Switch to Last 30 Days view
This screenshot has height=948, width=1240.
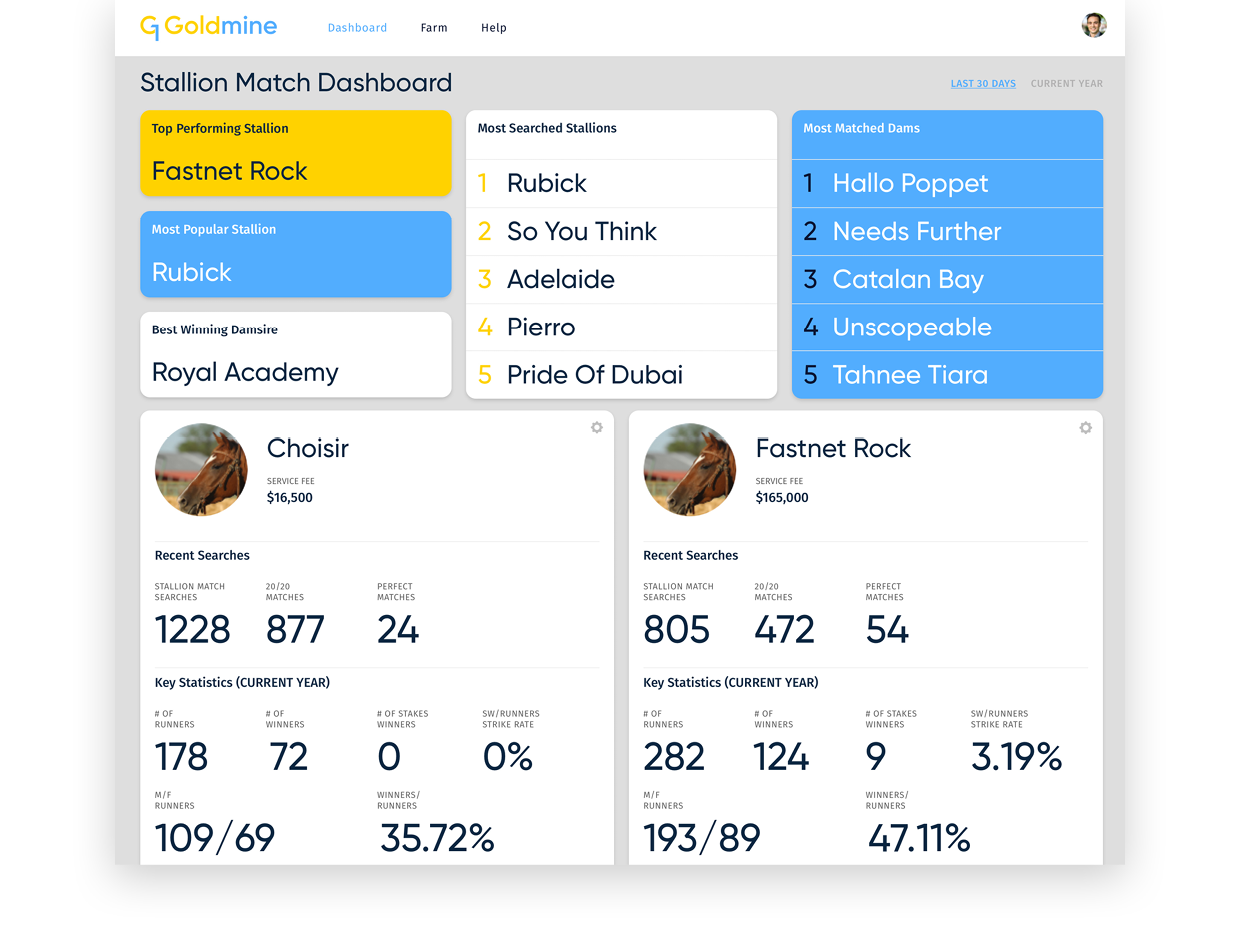pos(983,84)
